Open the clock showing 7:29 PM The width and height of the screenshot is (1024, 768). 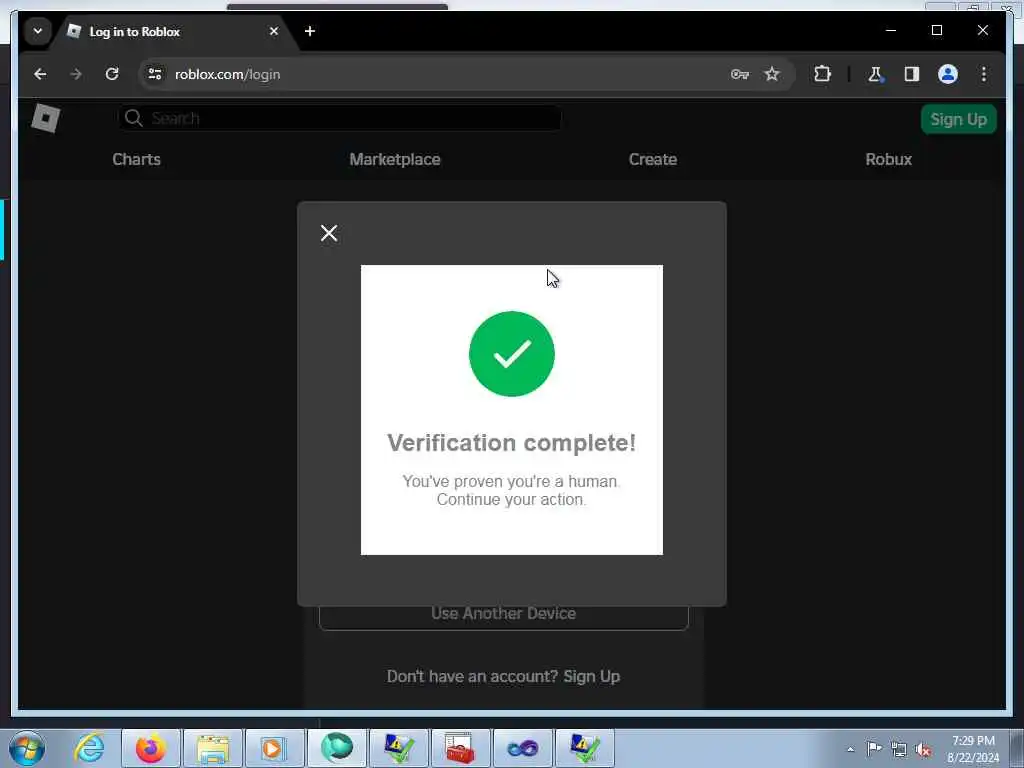(x=973, y=749)
